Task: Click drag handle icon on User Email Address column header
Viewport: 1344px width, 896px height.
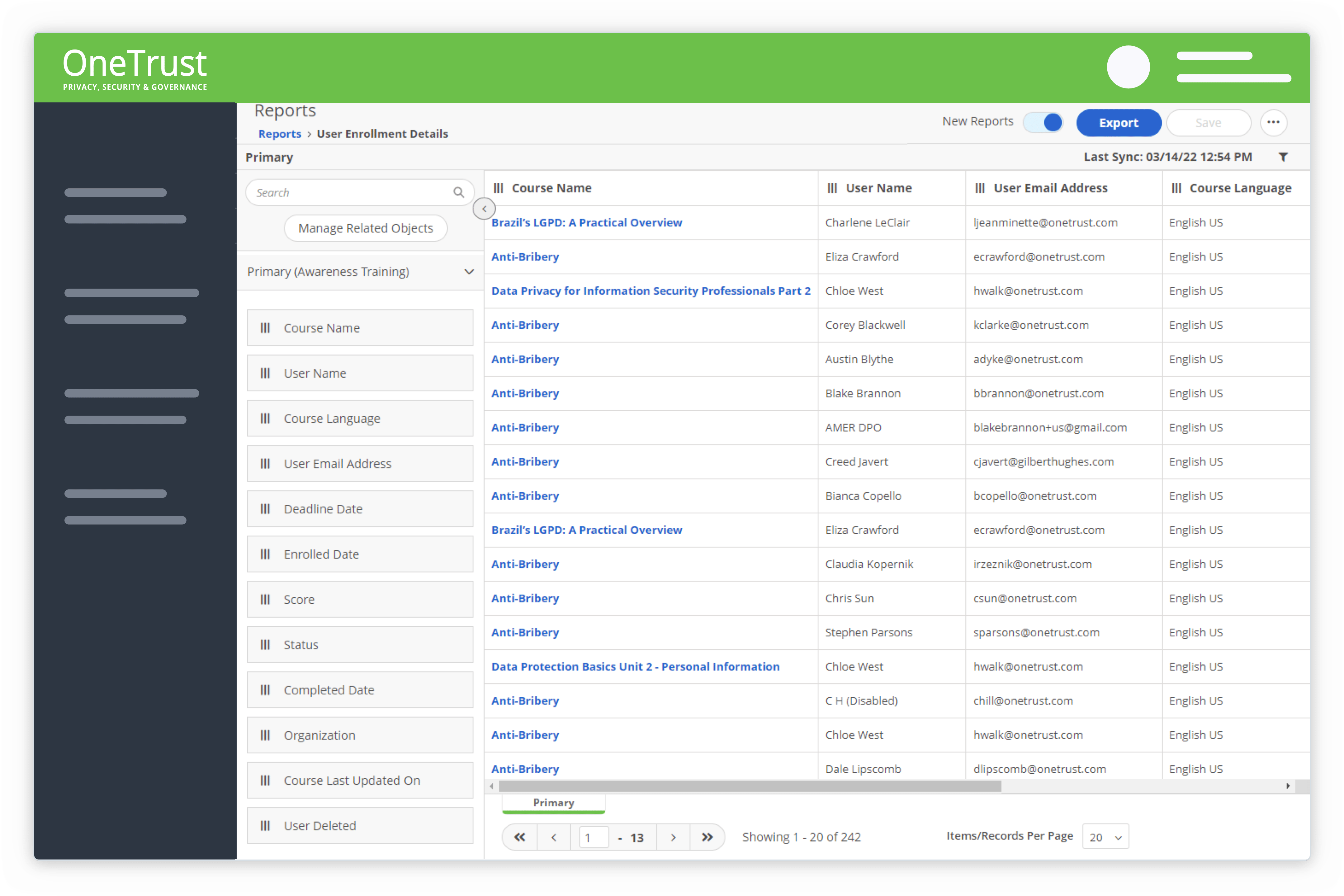Action: pyautogui.click(x=980, y=188)
